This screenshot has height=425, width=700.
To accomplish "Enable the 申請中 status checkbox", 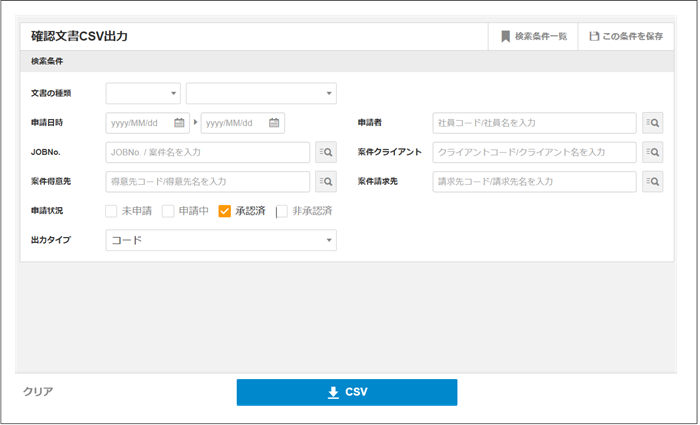I will 168,211.
